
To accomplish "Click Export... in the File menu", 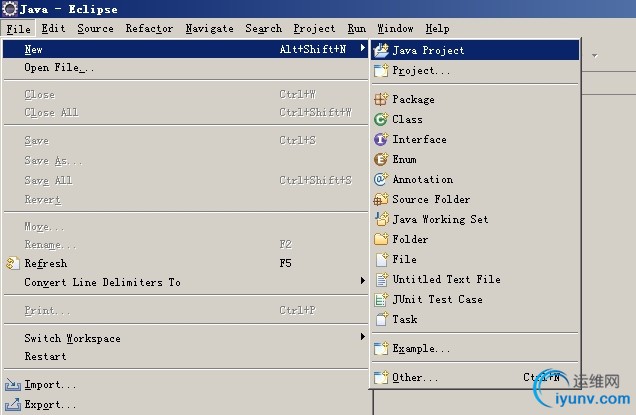I will click(x=50, y=405).
